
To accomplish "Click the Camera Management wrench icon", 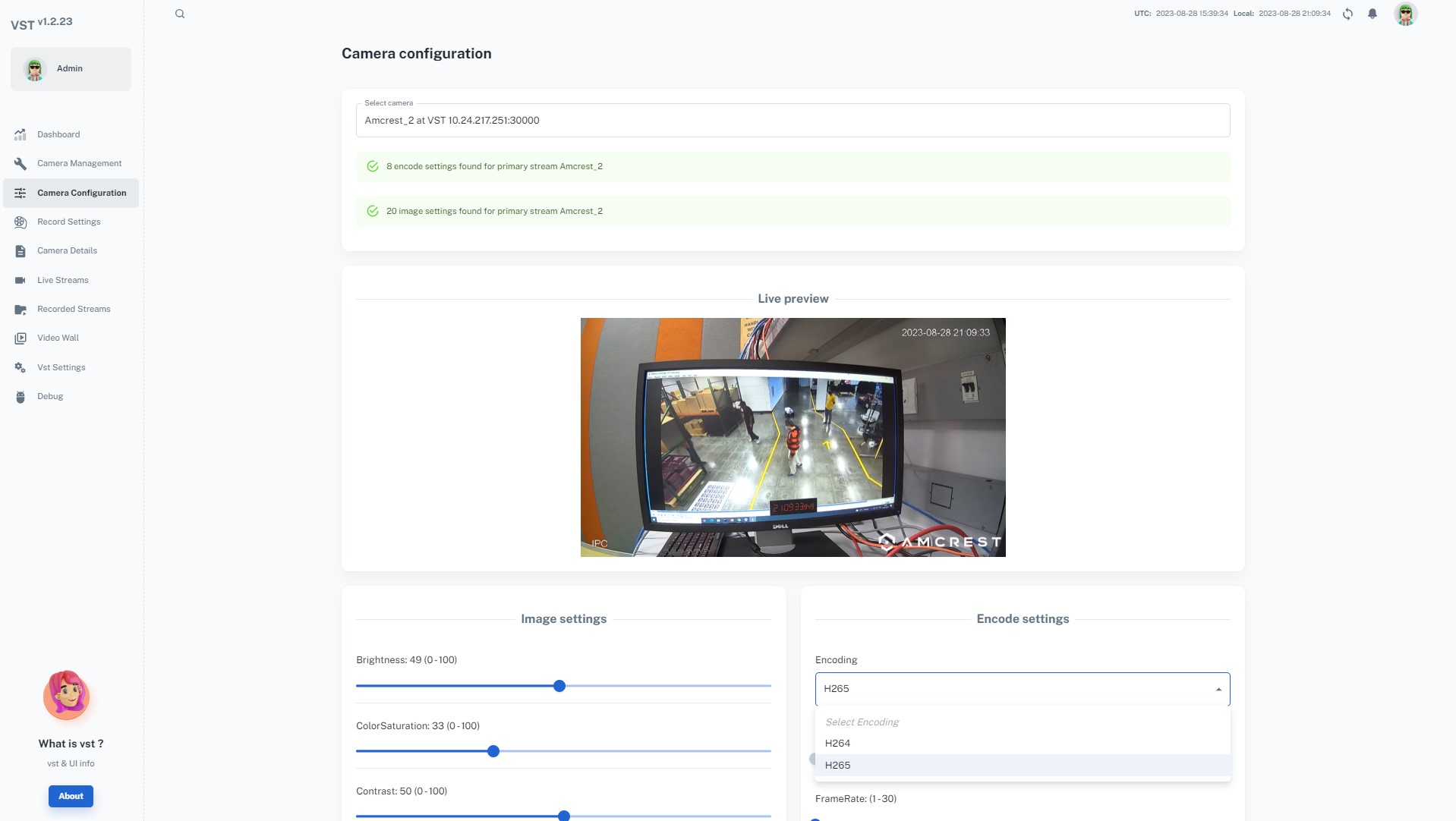I will coord(20,164).
